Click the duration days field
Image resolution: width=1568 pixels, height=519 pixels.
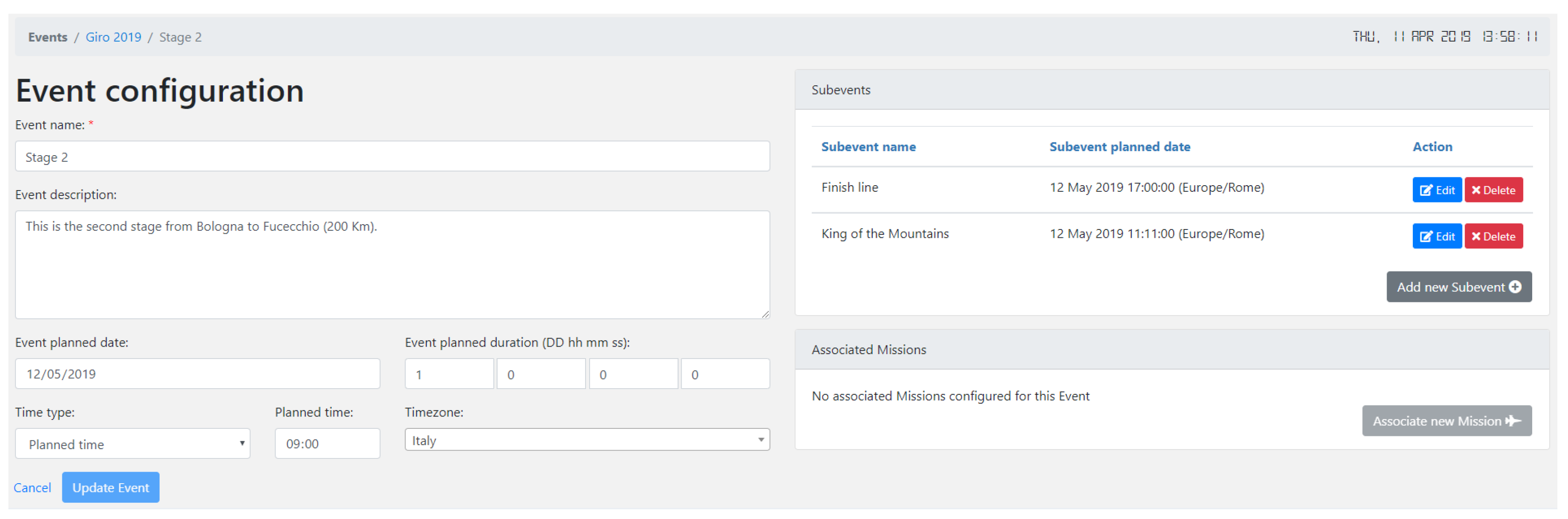[449, 374]
